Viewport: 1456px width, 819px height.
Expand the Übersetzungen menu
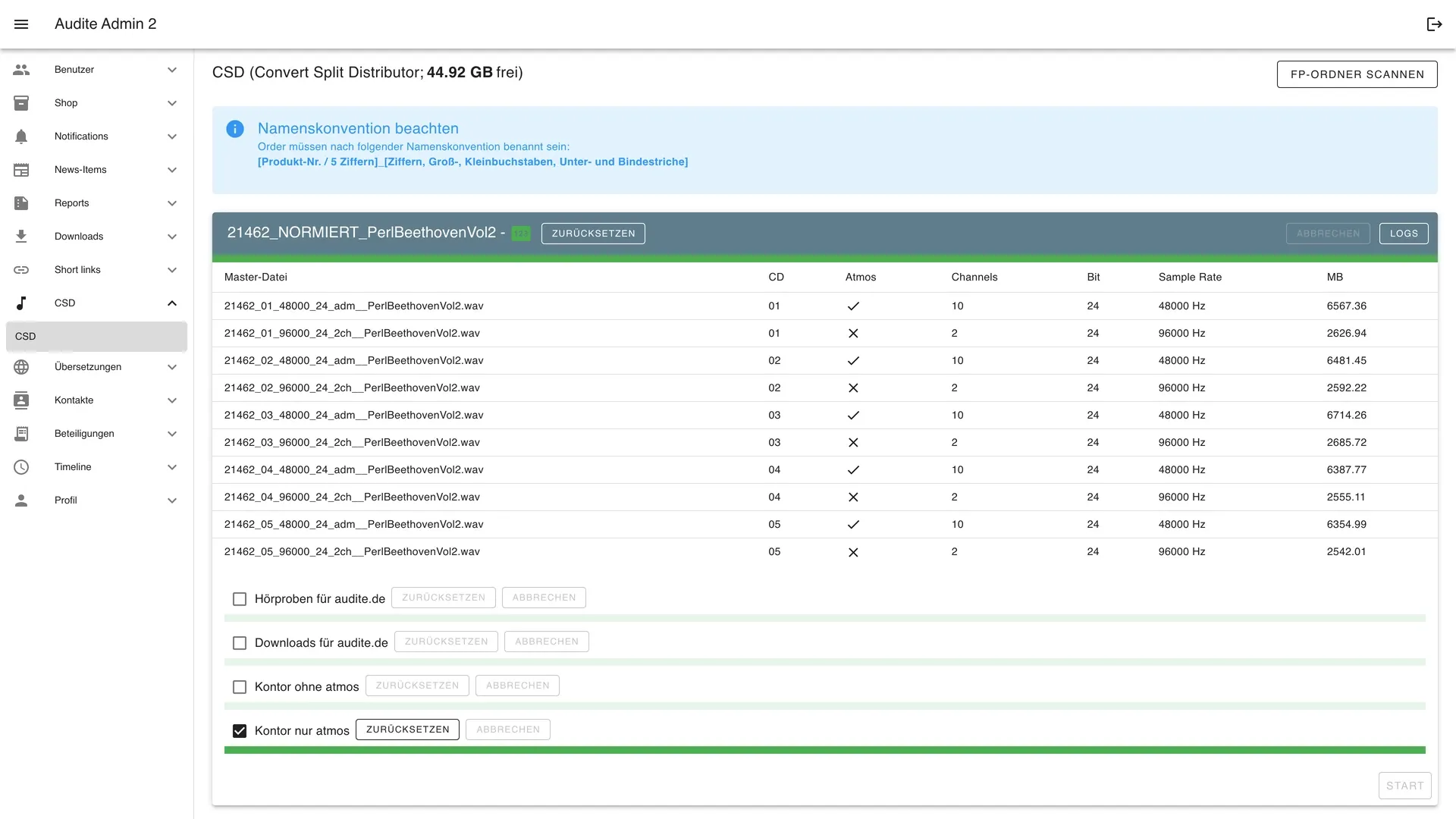[172, 366]
